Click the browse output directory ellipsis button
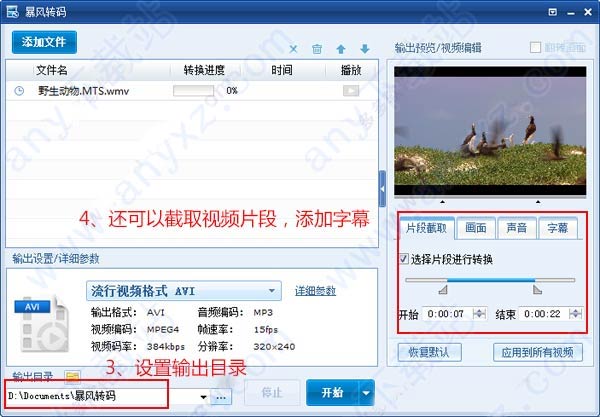Viewport: 600px width, 417px height. 221,397
